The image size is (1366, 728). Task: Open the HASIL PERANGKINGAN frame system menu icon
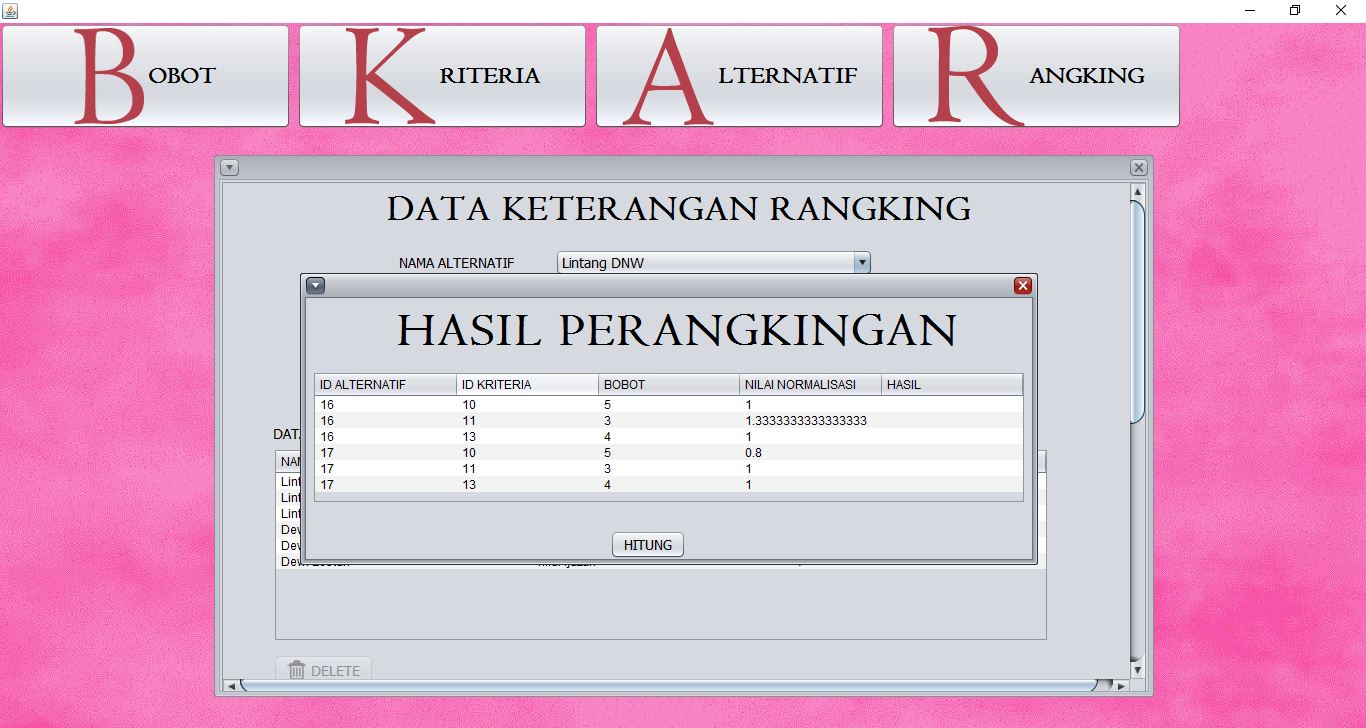click(x=315, y=285)
